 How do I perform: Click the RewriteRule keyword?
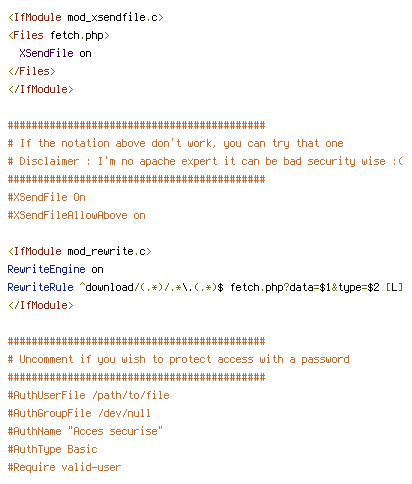click(x=41, y=287)
